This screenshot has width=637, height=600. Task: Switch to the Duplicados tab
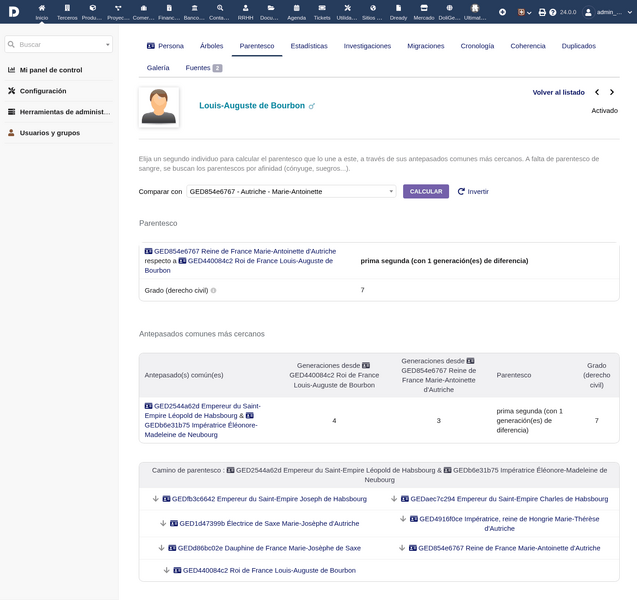578,46
